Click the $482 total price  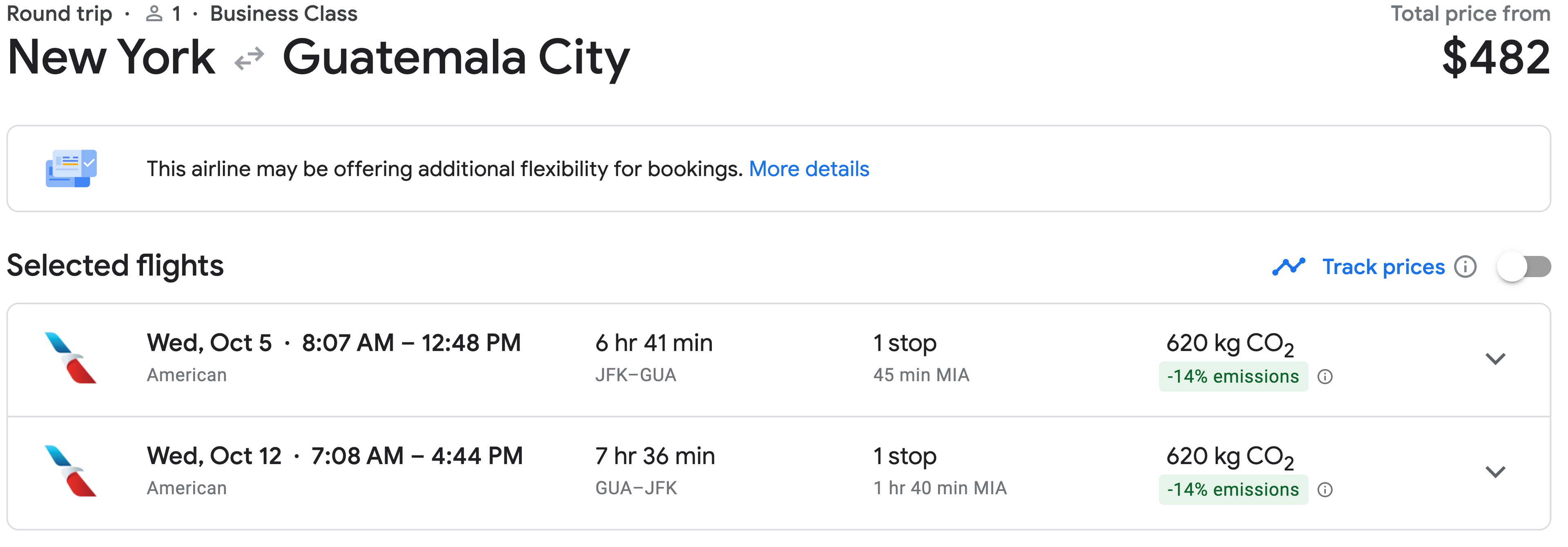click(1496, 58)
